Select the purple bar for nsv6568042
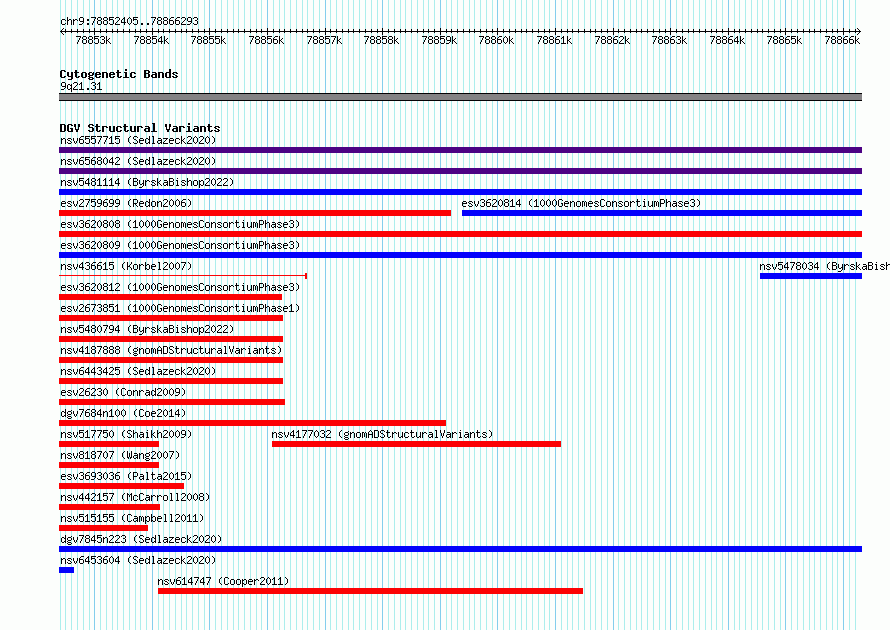Screen dimensions: 890x630 point(460,171)
